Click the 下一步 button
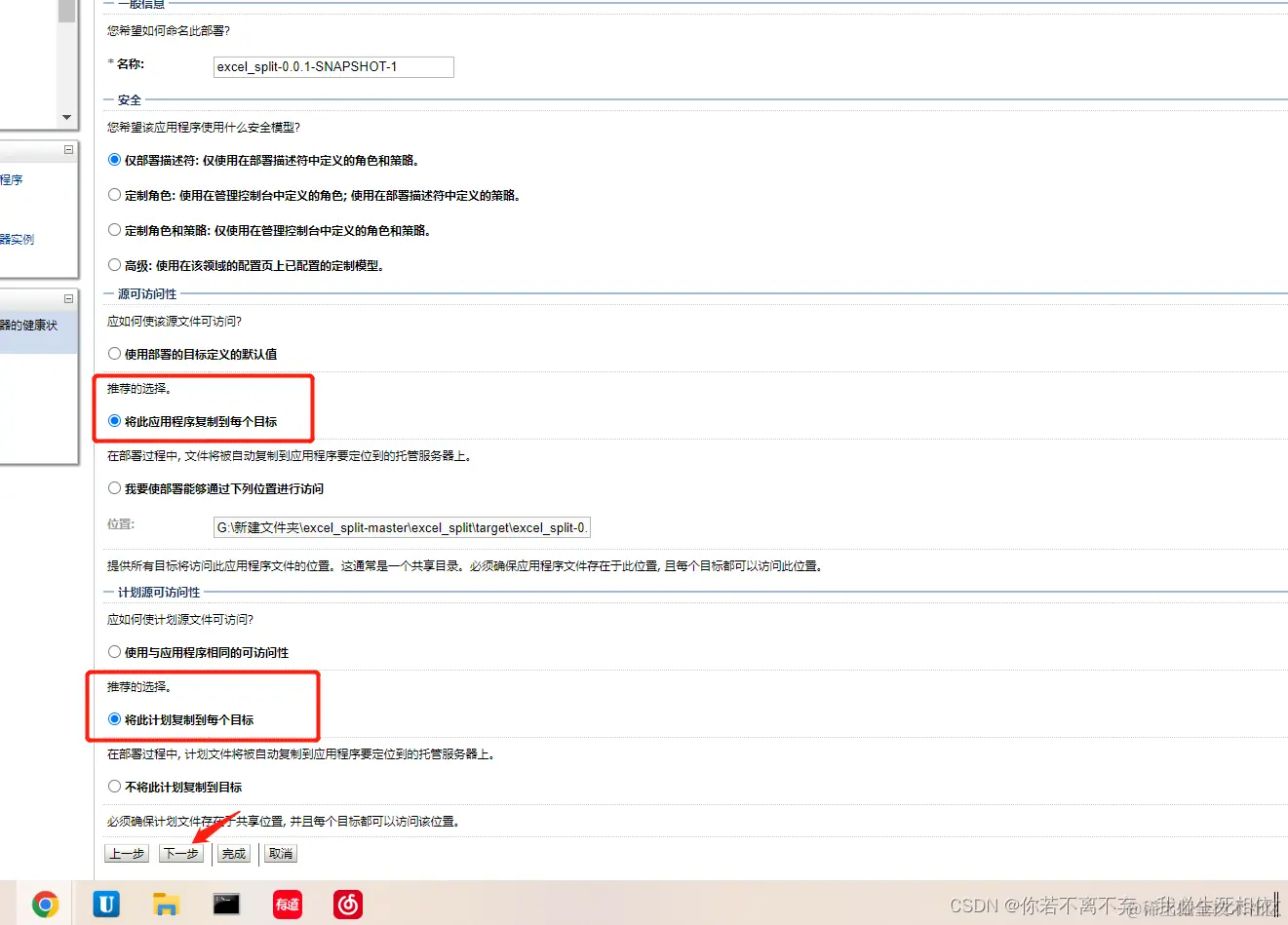 pos(181,854)
